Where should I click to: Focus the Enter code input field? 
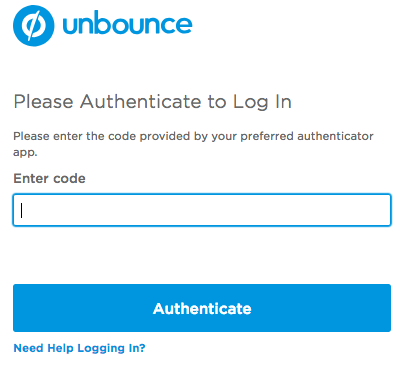[202, 210]
